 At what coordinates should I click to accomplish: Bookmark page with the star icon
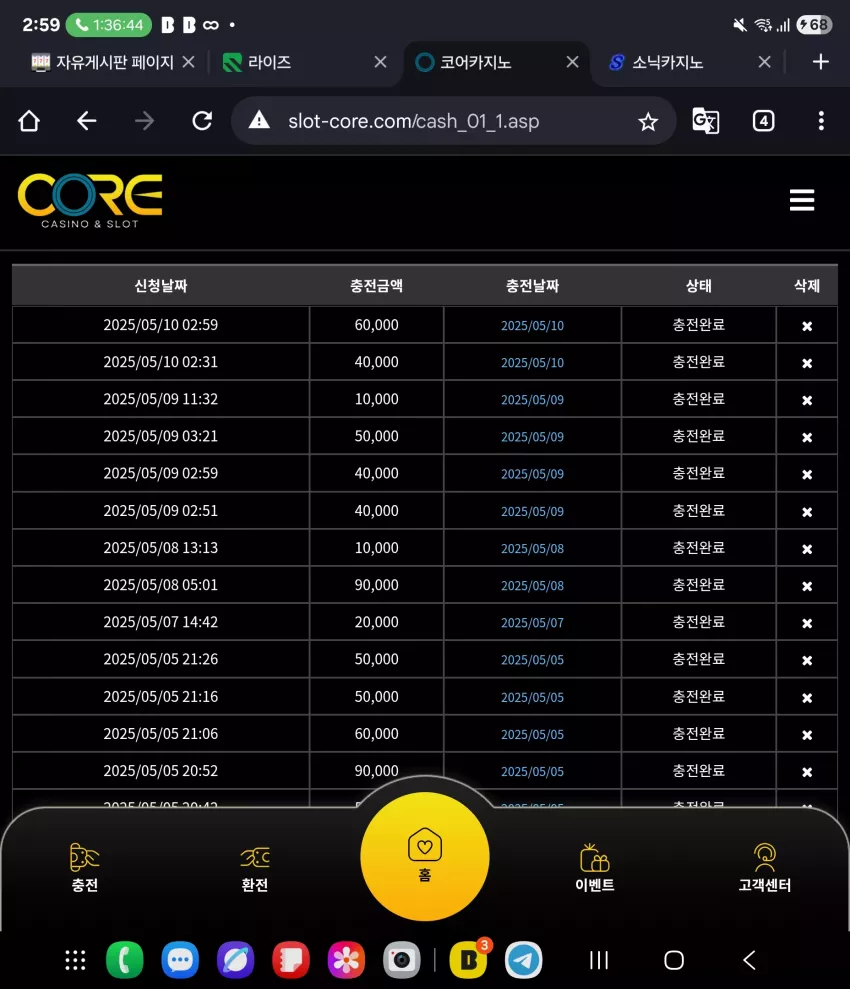(648, 121)
